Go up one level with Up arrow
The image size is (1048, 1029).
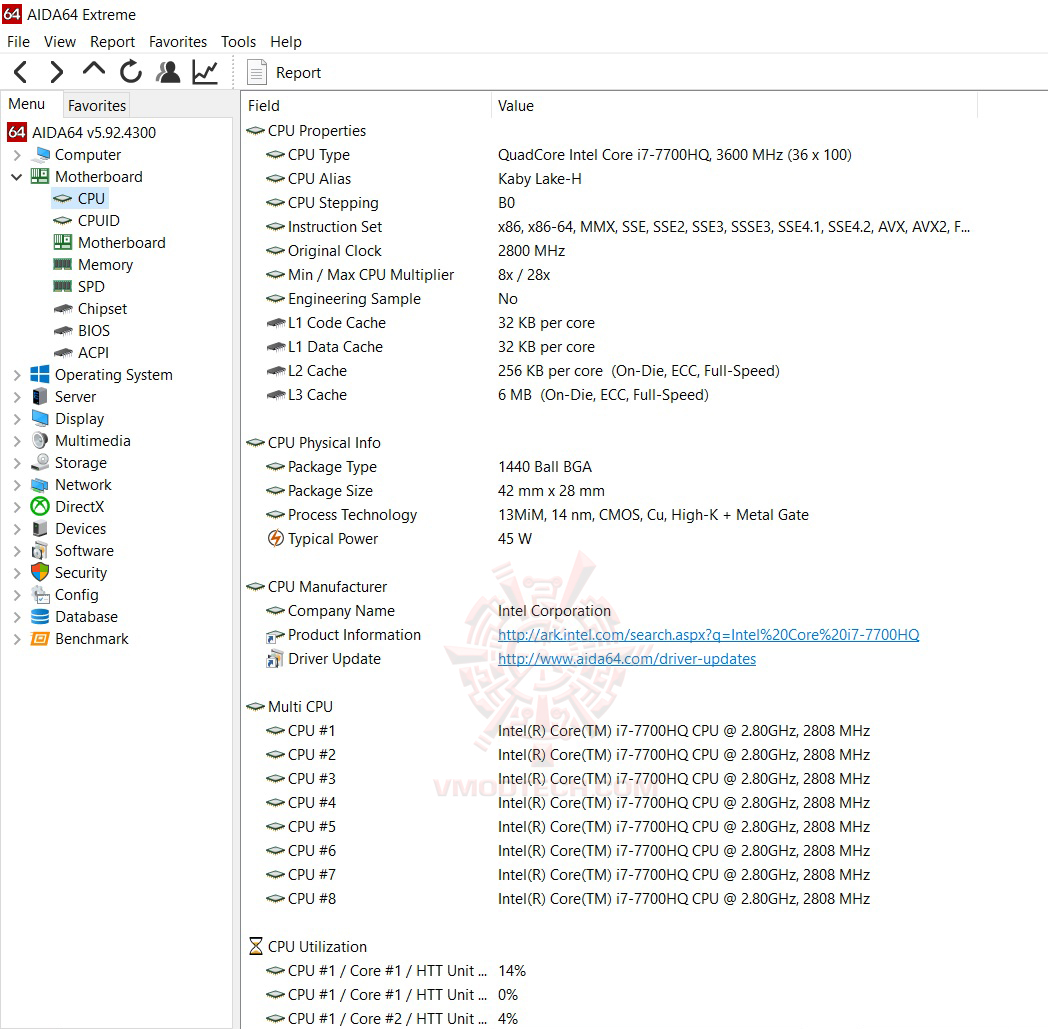point(94,69)
